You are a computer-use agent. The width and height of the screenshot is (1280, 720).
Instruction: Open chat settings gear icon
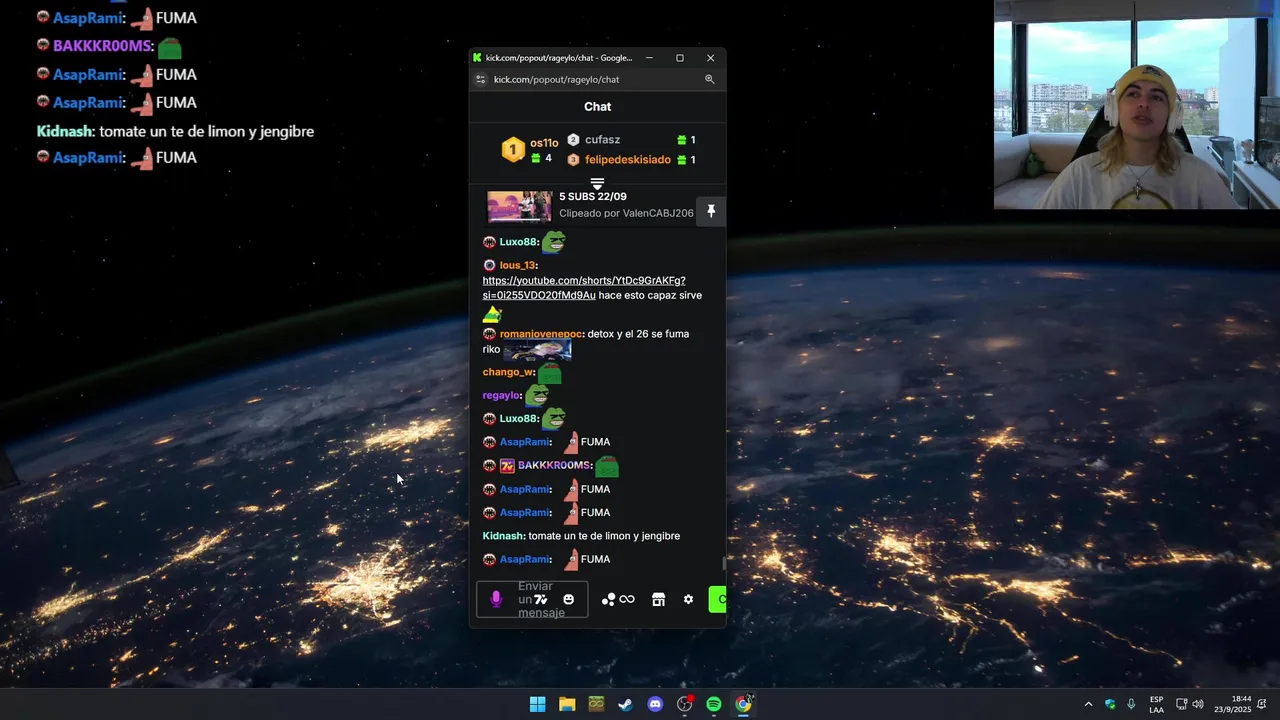(x=688, y=599)
